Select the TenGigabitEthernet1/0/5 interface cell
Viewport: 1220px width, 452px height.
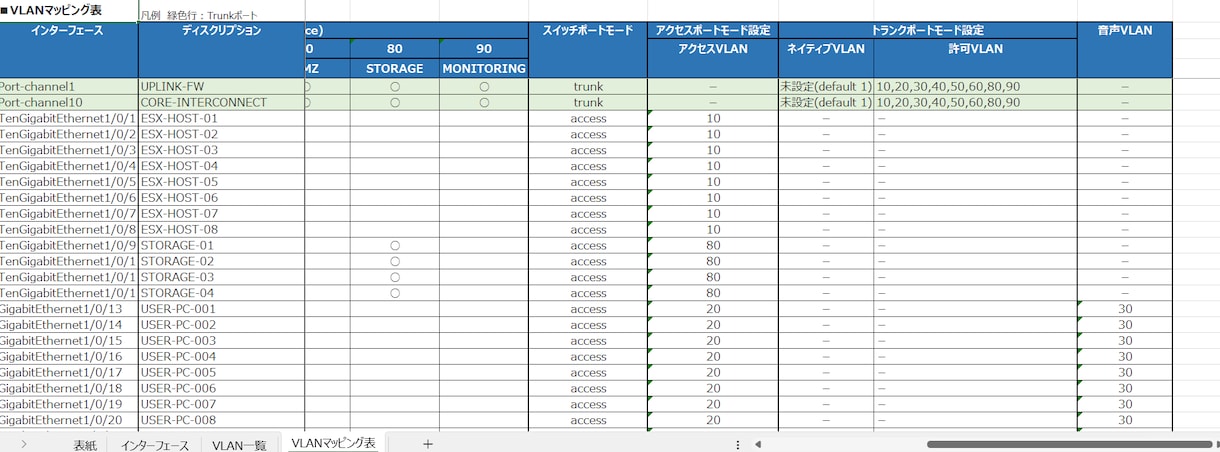[69, 182]
